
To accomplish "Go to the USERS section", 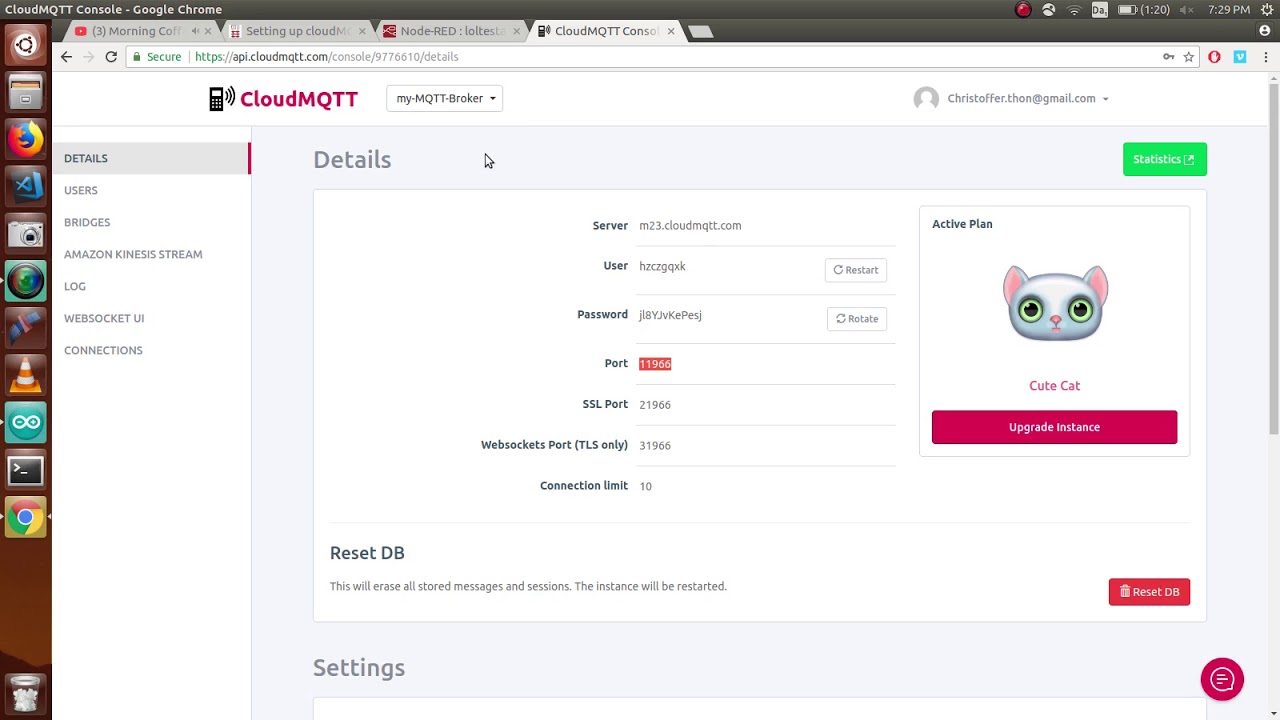I will [81, 190].
